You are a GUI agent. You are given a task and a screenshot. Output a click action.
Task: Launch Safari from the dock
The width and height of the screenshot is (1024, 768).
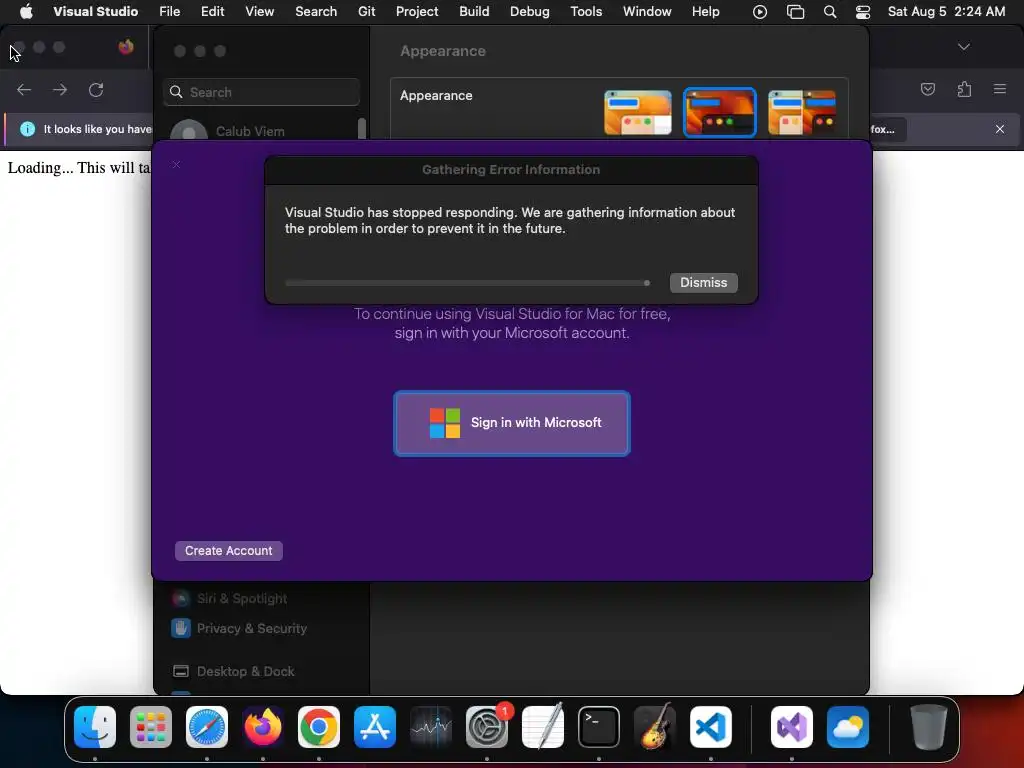coord(207,727)
